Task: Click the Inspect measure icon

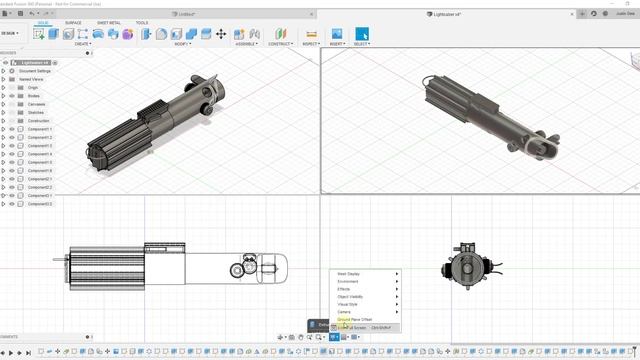Action: click(311, 34)
